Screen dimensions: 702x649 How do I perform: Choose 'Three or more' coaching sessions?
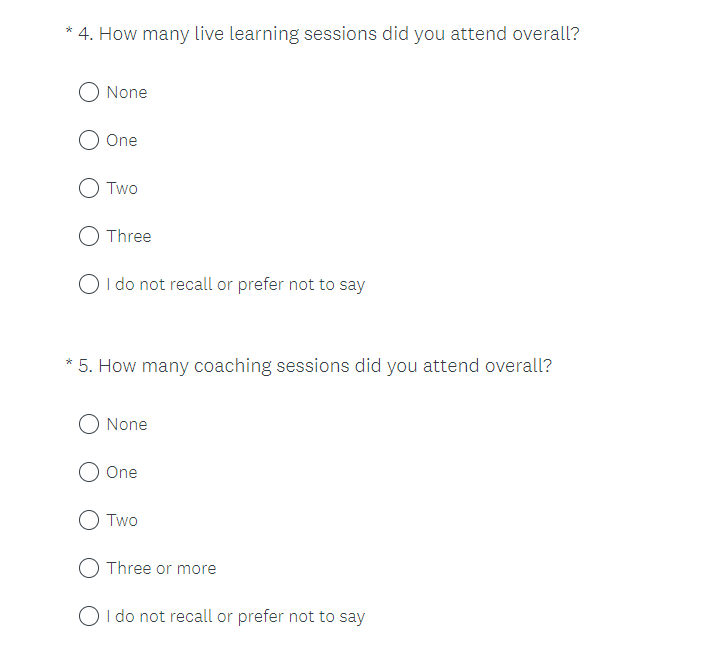tap(89, 568)
